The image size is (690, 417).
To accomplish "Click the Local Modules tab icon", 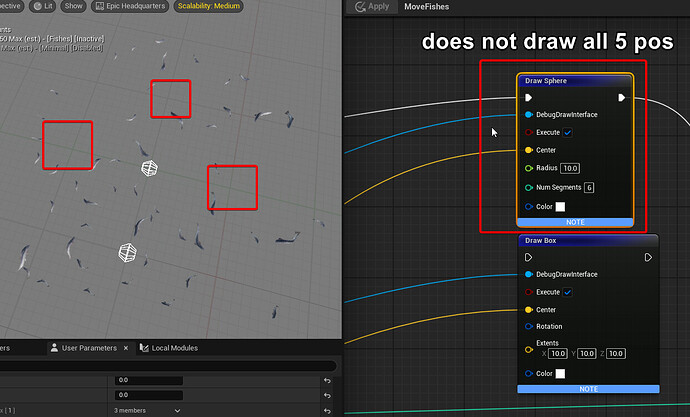I will (x=144, y=348).
